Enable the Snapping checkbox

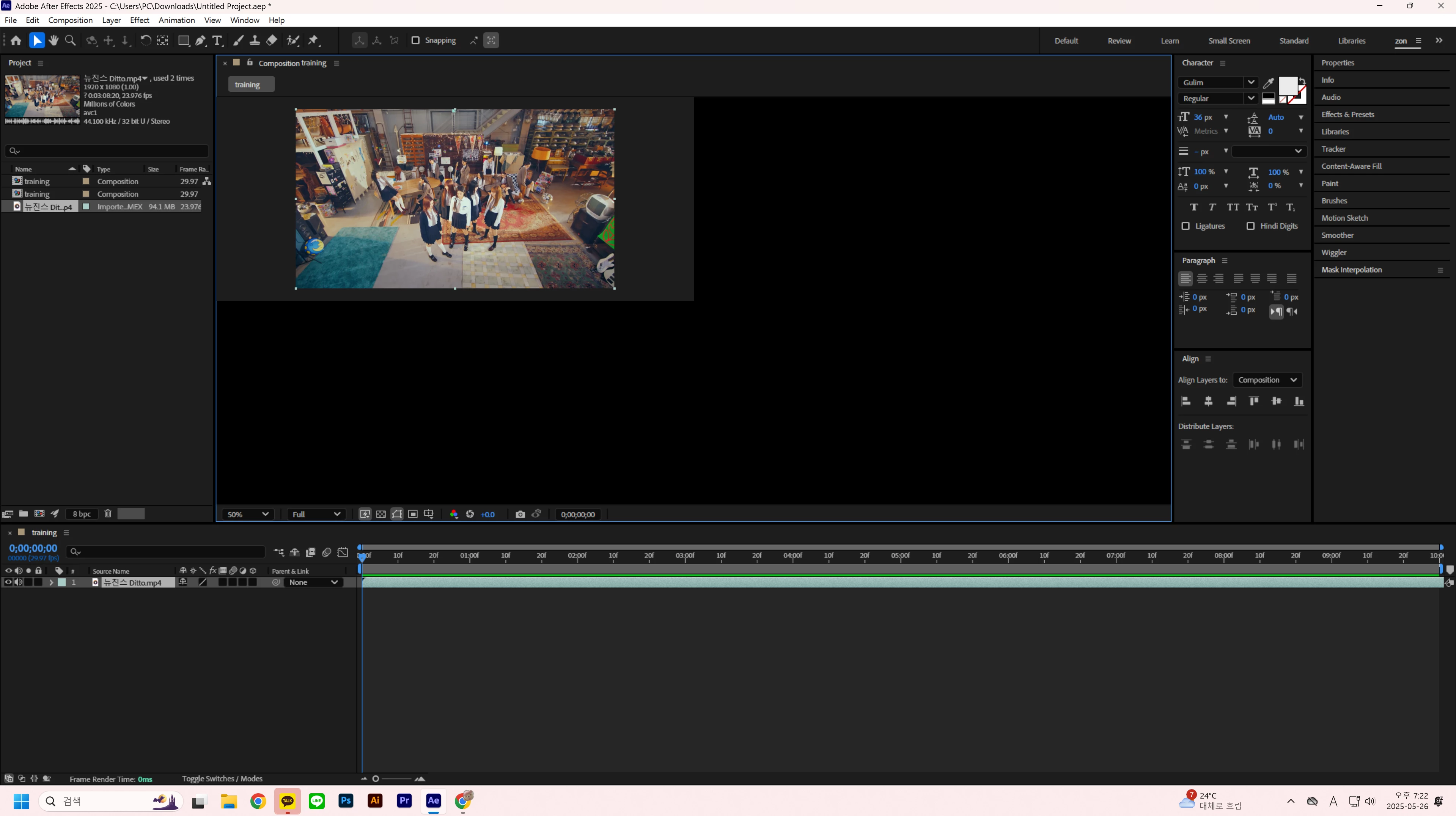coord(415,41)
